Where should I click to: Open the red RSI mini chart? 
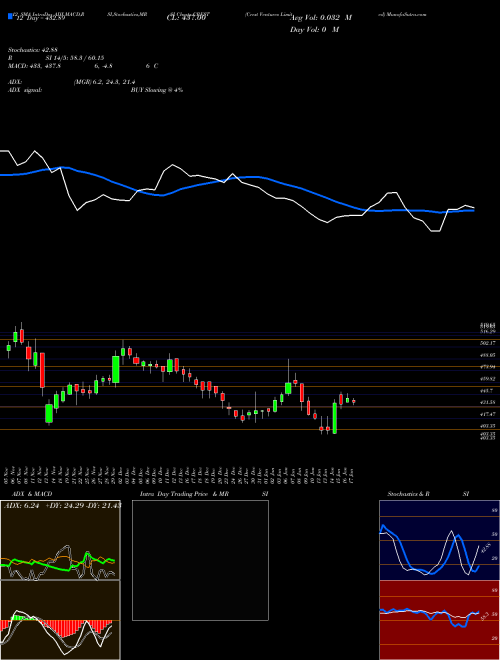click(439, 620)
